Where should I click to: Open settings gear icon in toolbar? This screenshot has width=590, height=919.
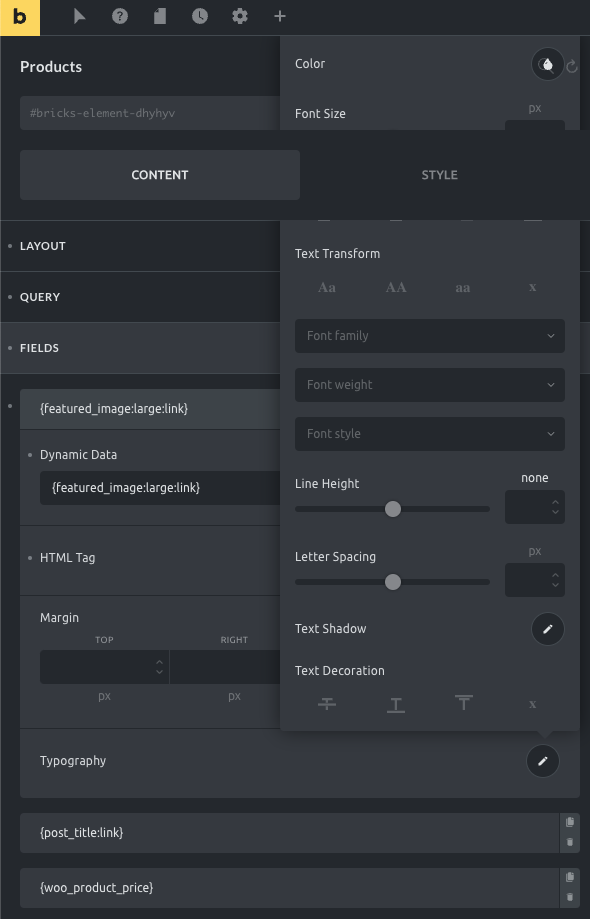coord(240,16)
